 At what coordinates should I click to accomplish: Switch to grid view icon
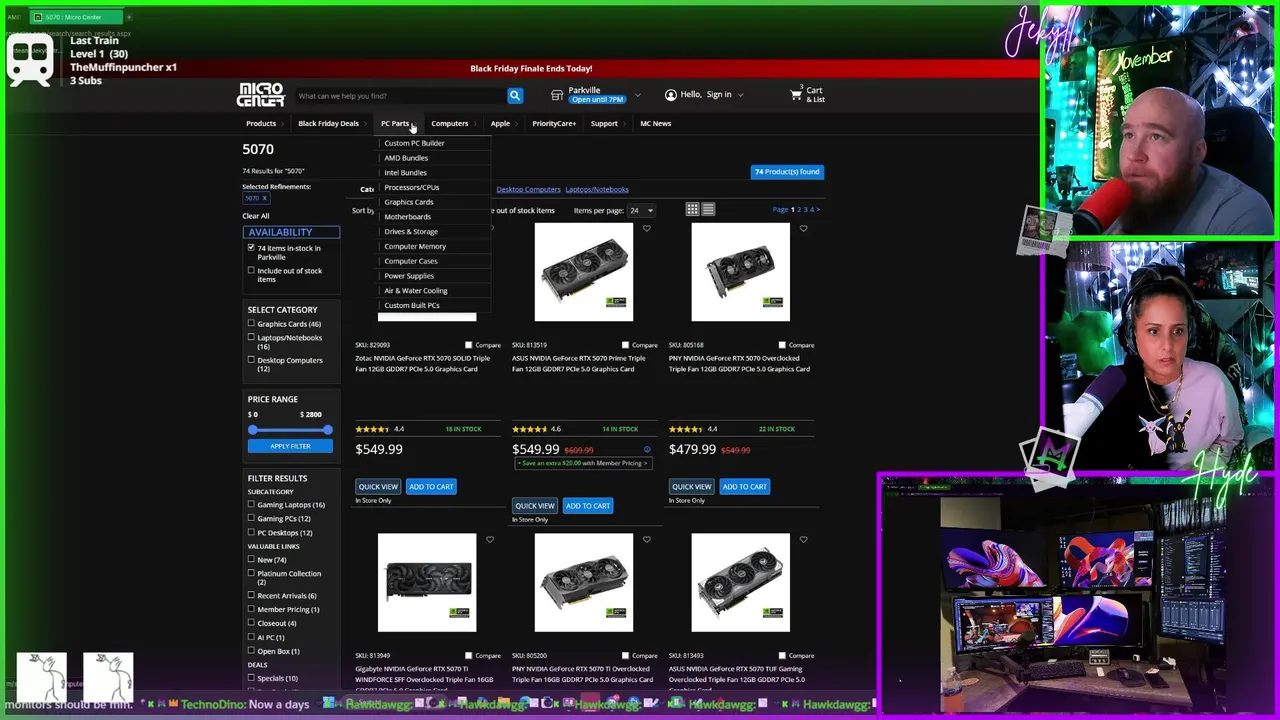[692, 209]
